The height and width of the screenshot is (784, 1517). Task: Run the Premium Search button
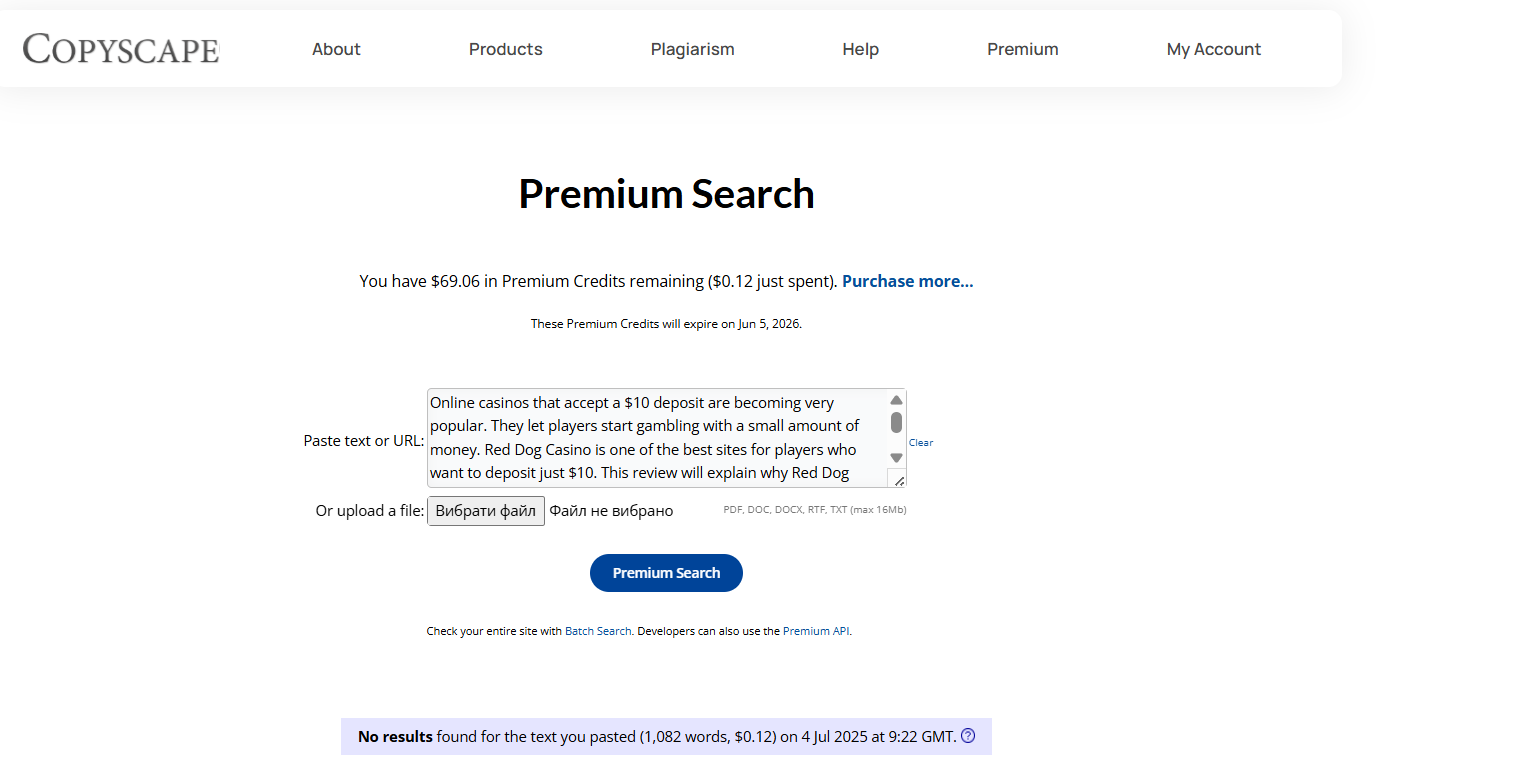[666, 573]
